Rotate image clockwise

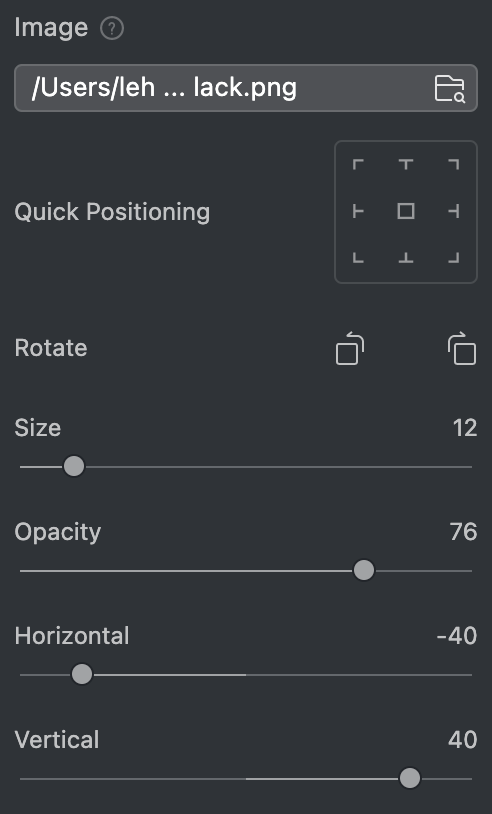tap(462, 348)
